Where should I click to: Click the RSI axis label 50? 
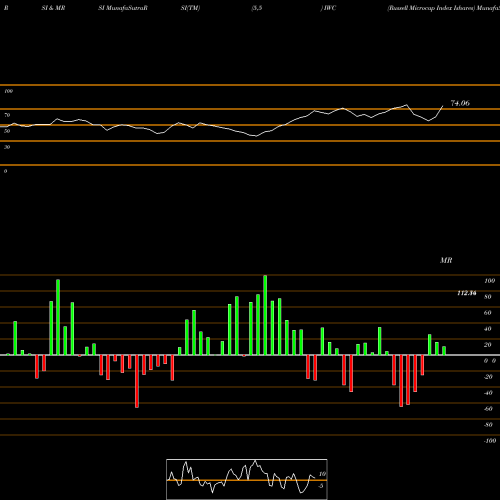7,131
